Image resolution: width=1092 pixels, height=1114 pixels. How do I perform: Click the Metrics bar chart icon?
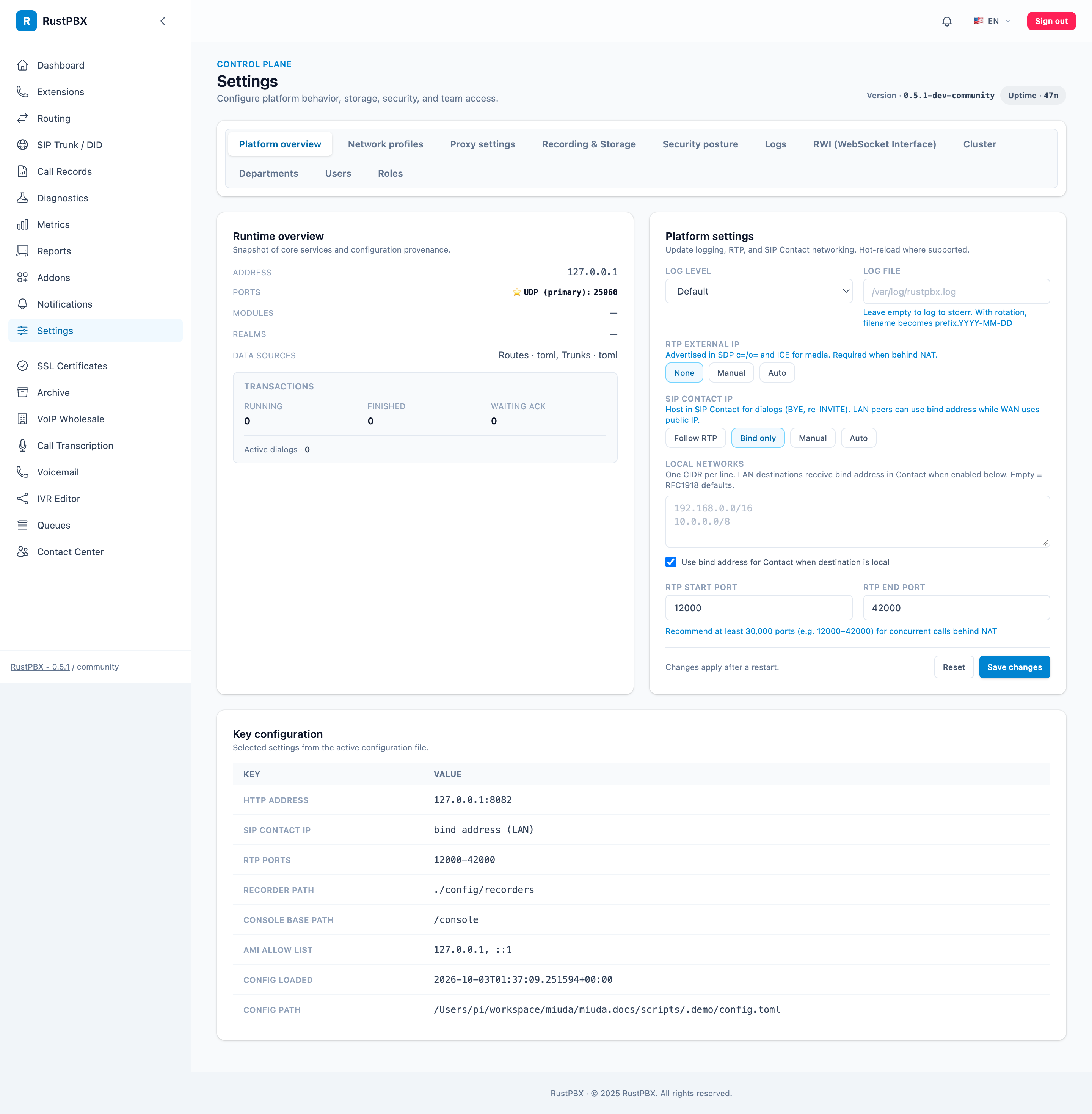[22, 224]
